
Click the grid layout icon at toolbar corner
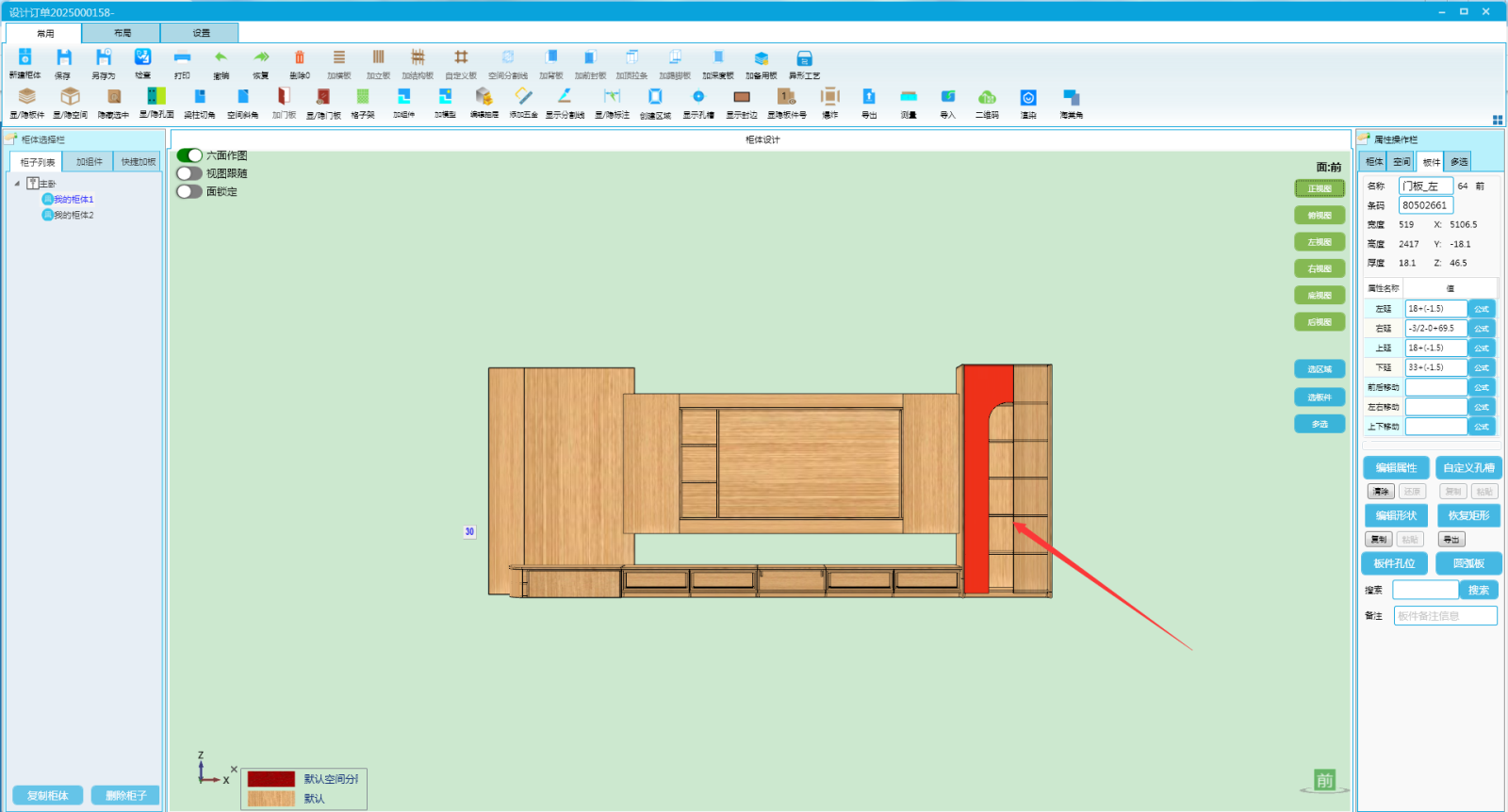[x=1498, y=120]
